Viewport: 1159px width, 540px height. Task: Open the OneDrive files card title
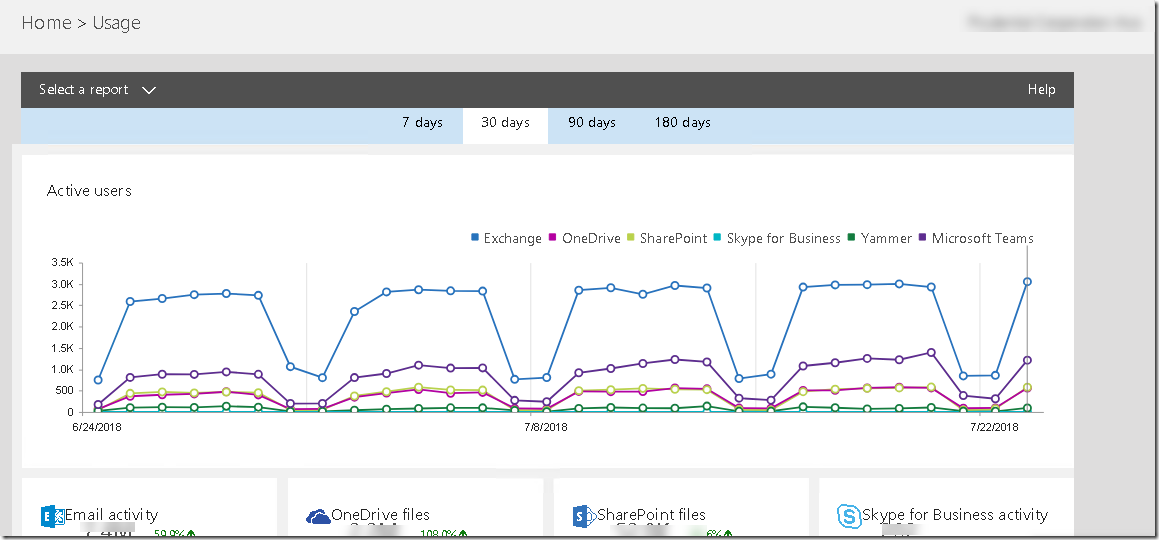380,515
